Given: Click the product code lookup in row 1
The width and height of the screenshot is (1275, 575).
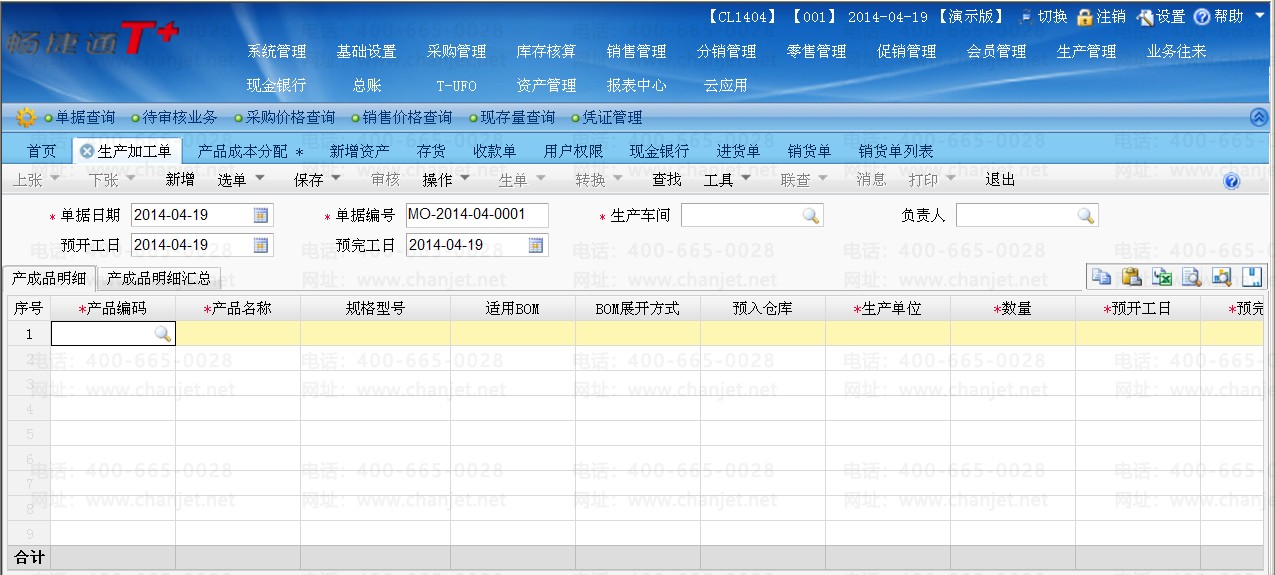Looking at the screenshot, I should (x=162, y=333).
